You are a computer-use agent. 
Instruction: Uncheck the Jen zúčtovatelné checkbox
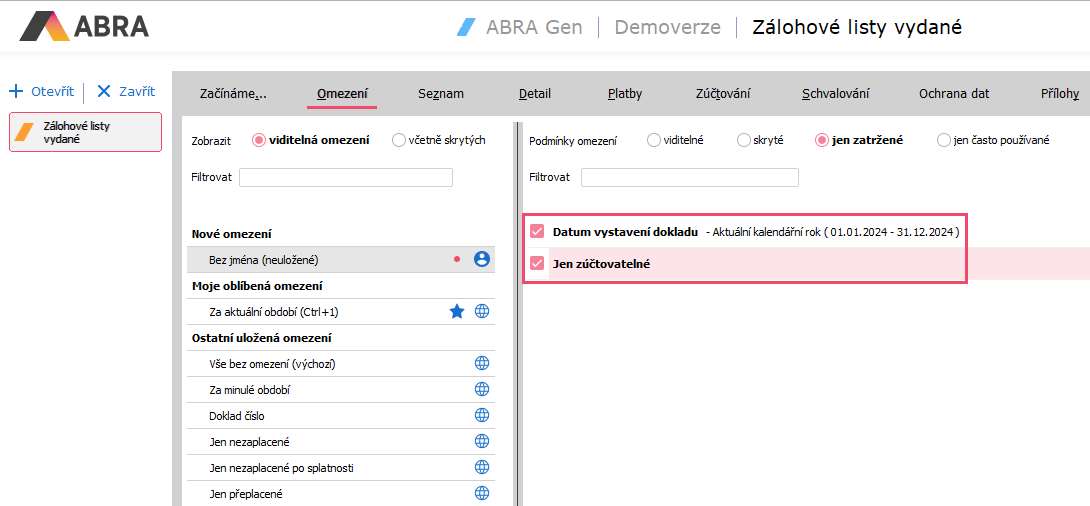538,264
